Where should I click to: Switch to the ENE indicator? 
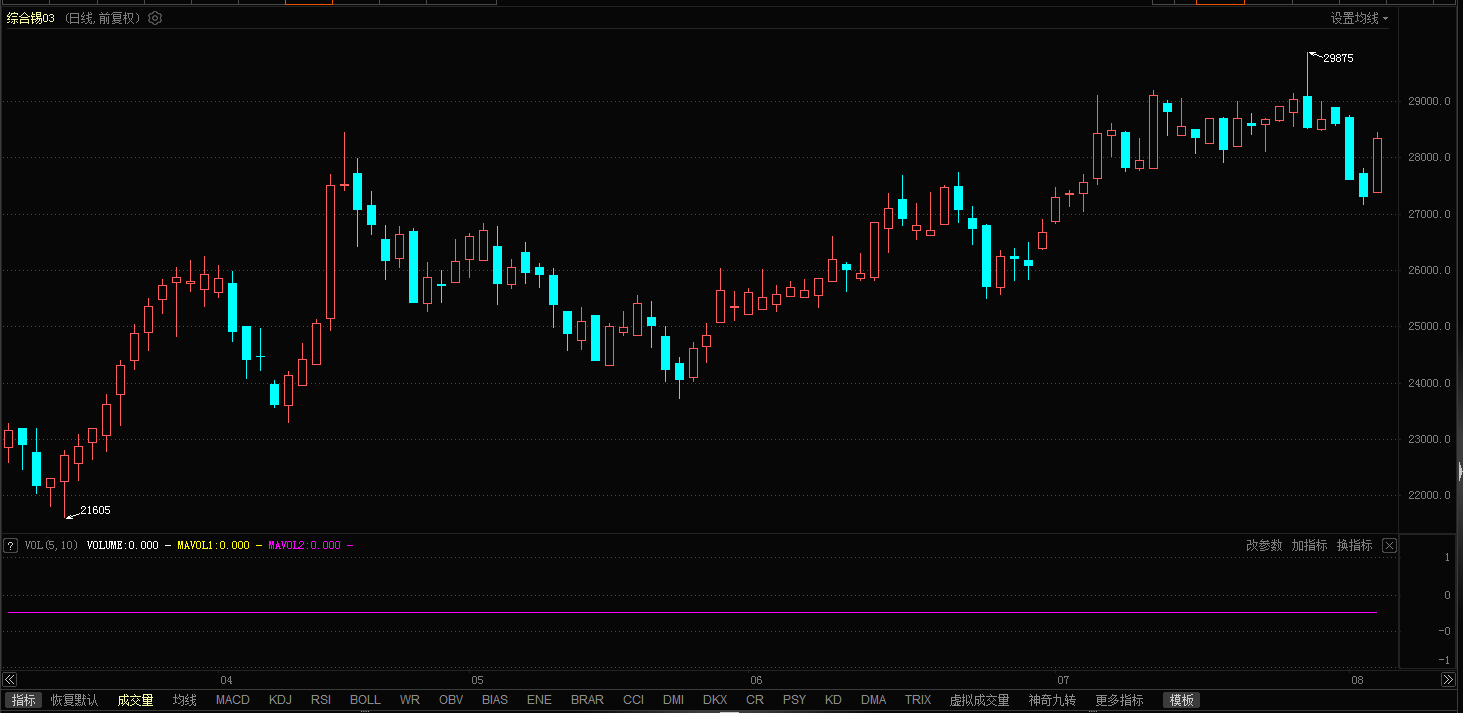539,700
